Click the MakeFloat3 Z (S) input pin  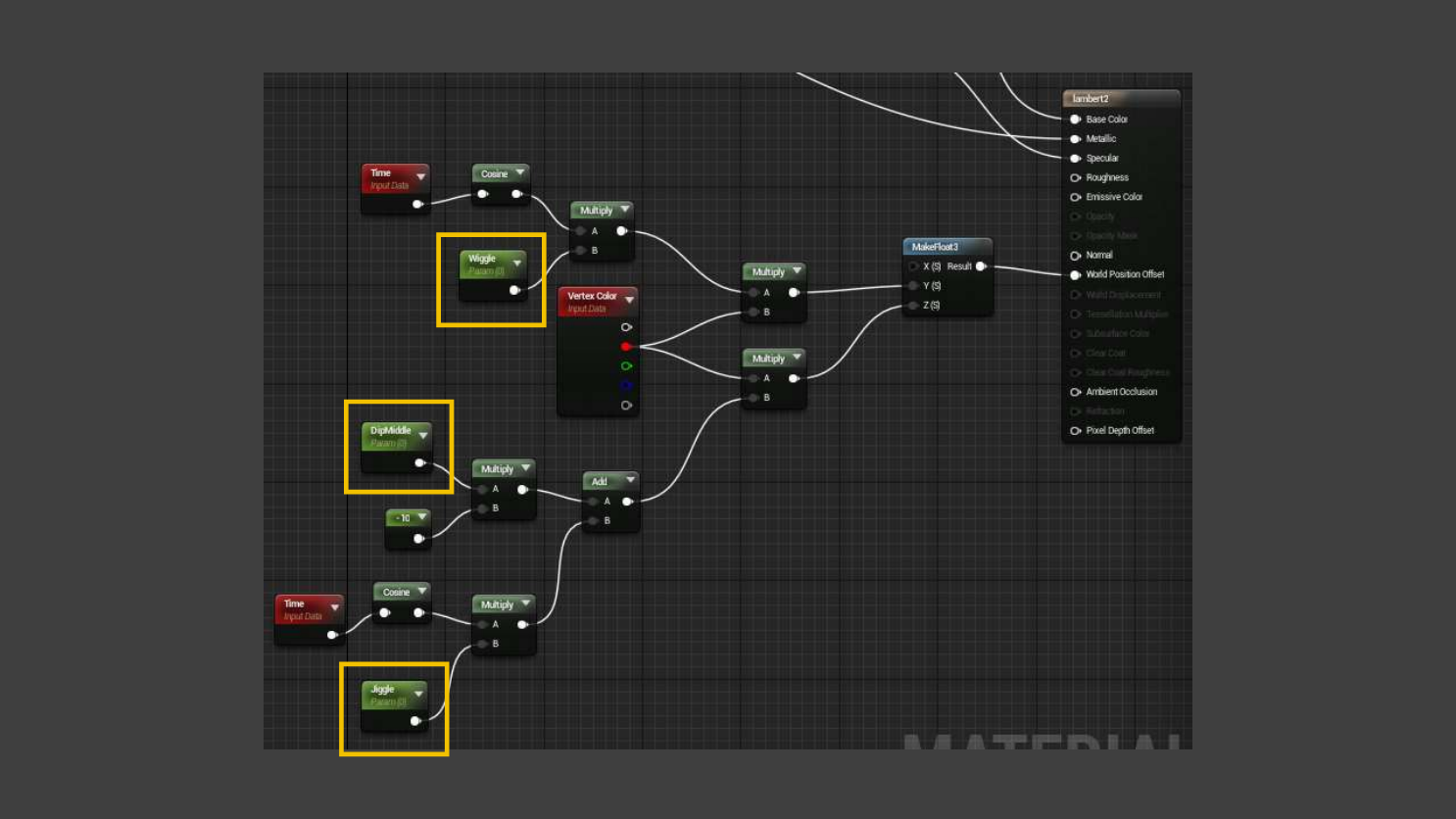(913, 306)
